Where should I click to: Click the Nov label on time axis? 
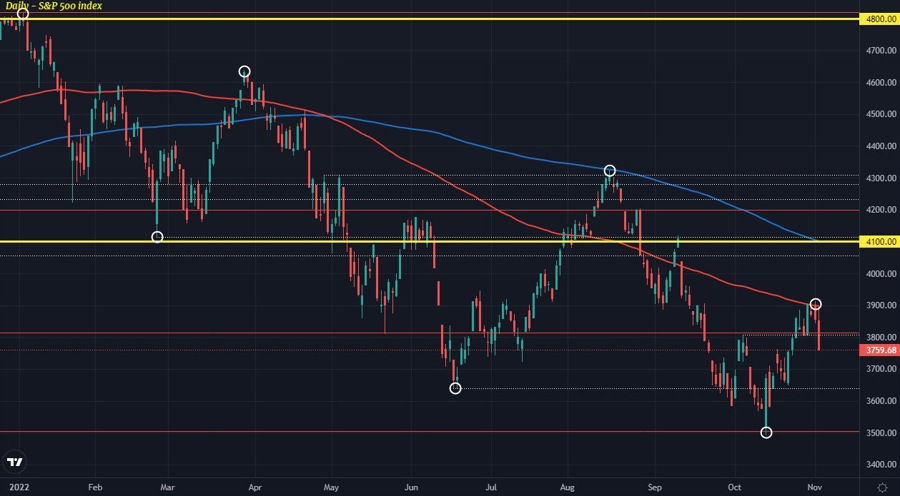coord(815,486)
